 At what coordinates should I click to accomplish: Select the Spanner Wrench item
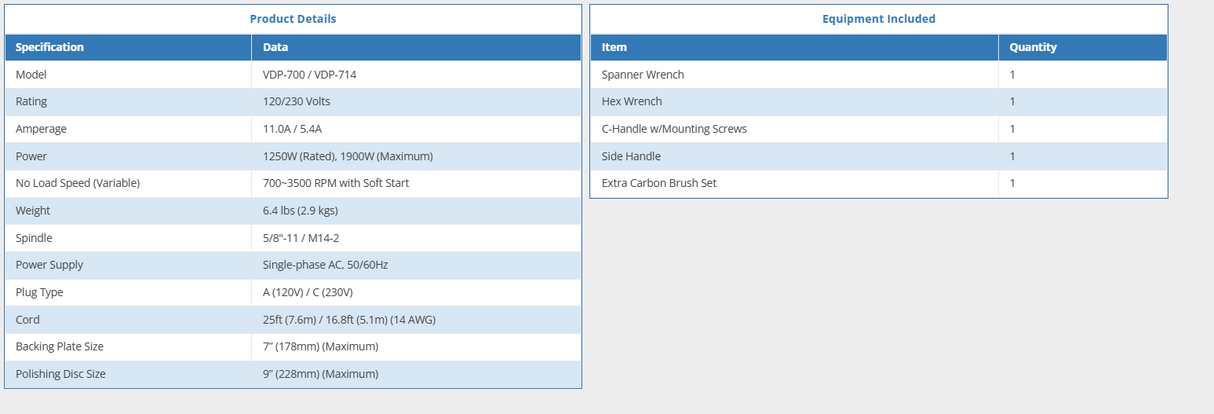(643, 75)
